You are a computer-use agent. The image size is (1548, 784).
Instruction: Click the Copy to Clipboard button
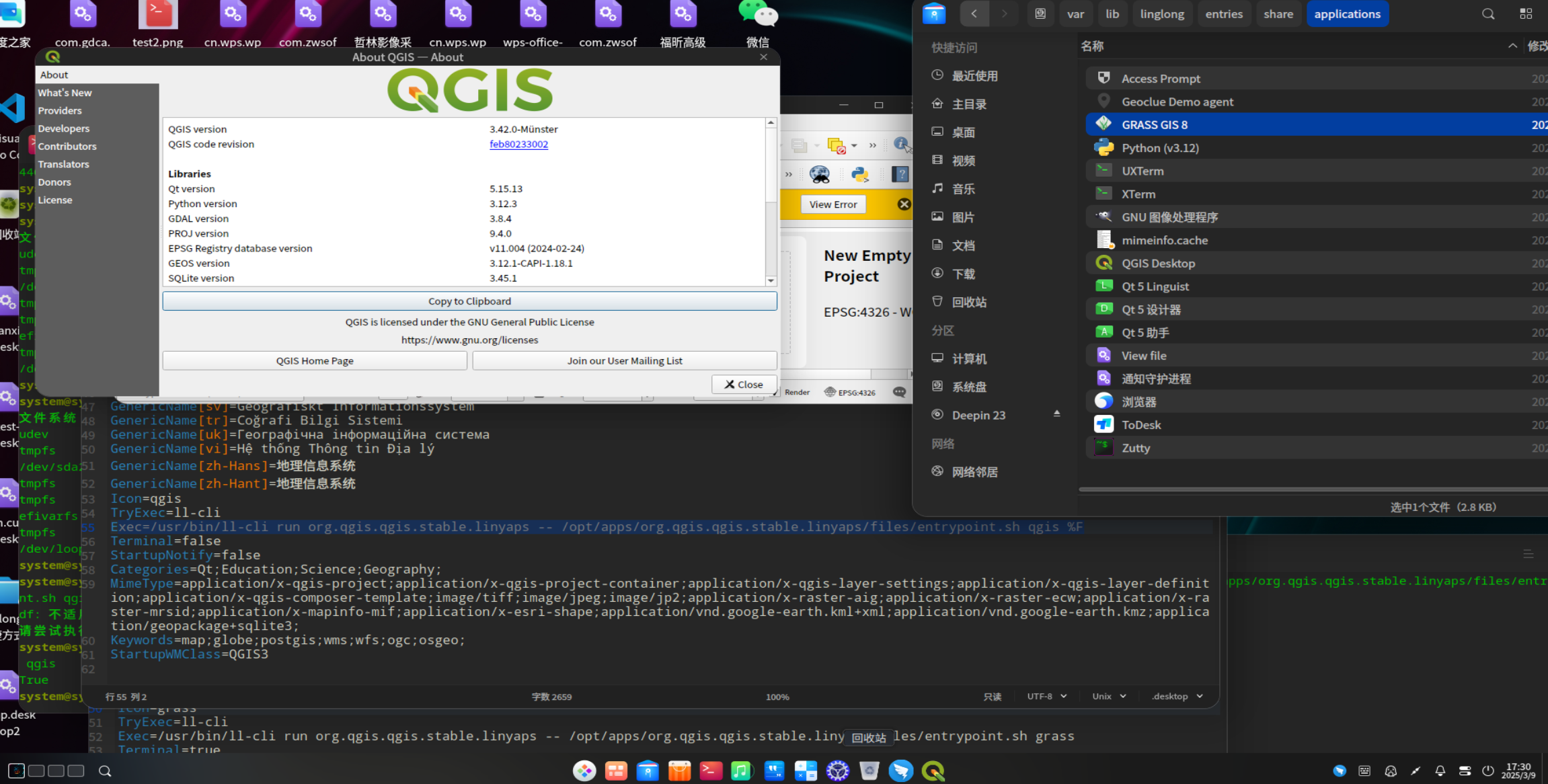pos(469,301)
